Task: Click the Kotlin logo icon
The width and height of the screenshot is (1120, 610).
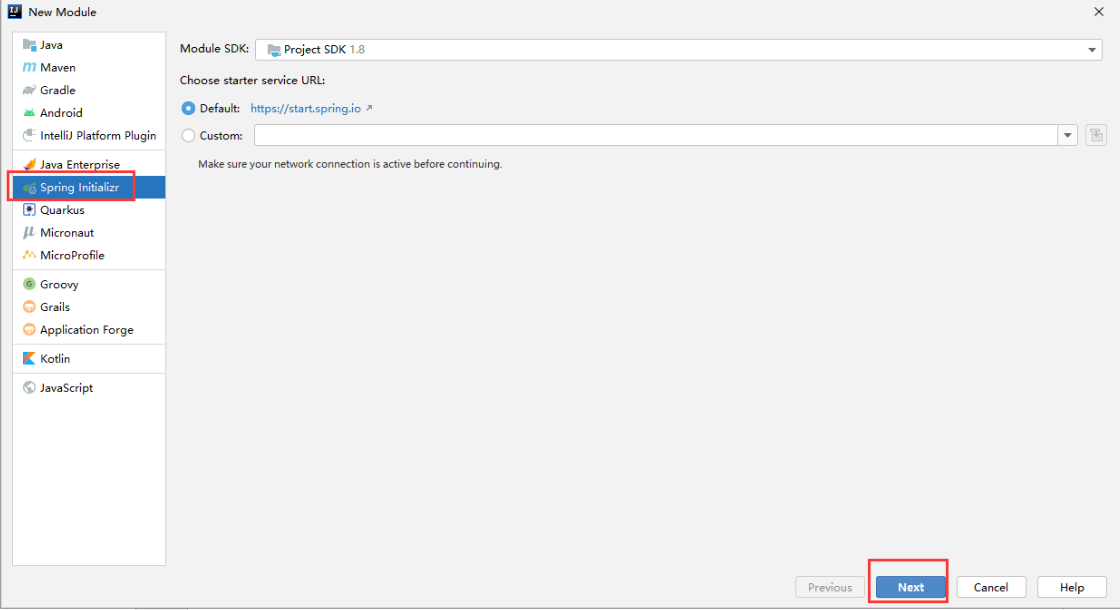Action: coord(29,359)
